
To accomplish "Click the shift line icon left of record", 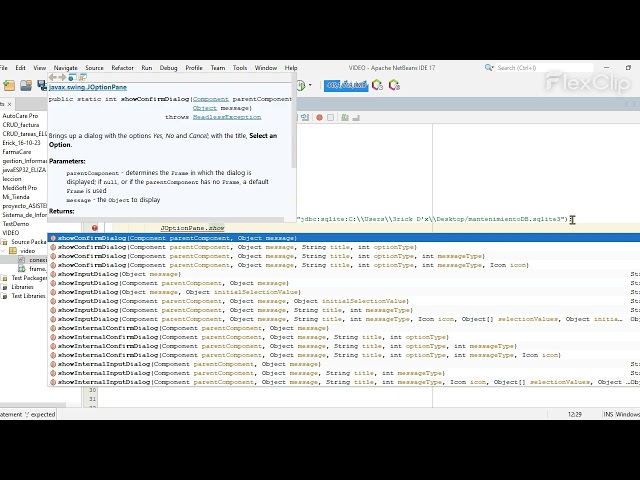I will [x=304, y=118].
